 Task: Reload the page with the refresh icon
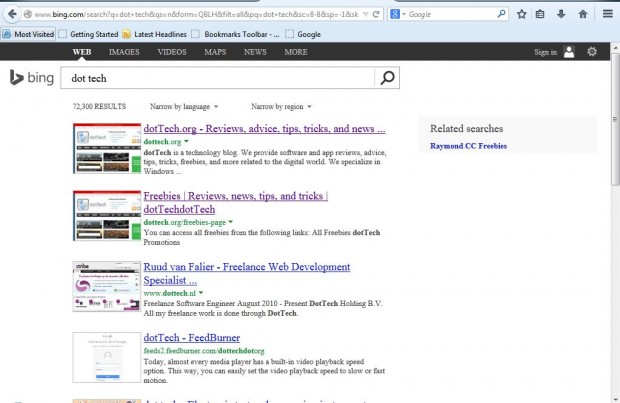(x=376, y=14)
